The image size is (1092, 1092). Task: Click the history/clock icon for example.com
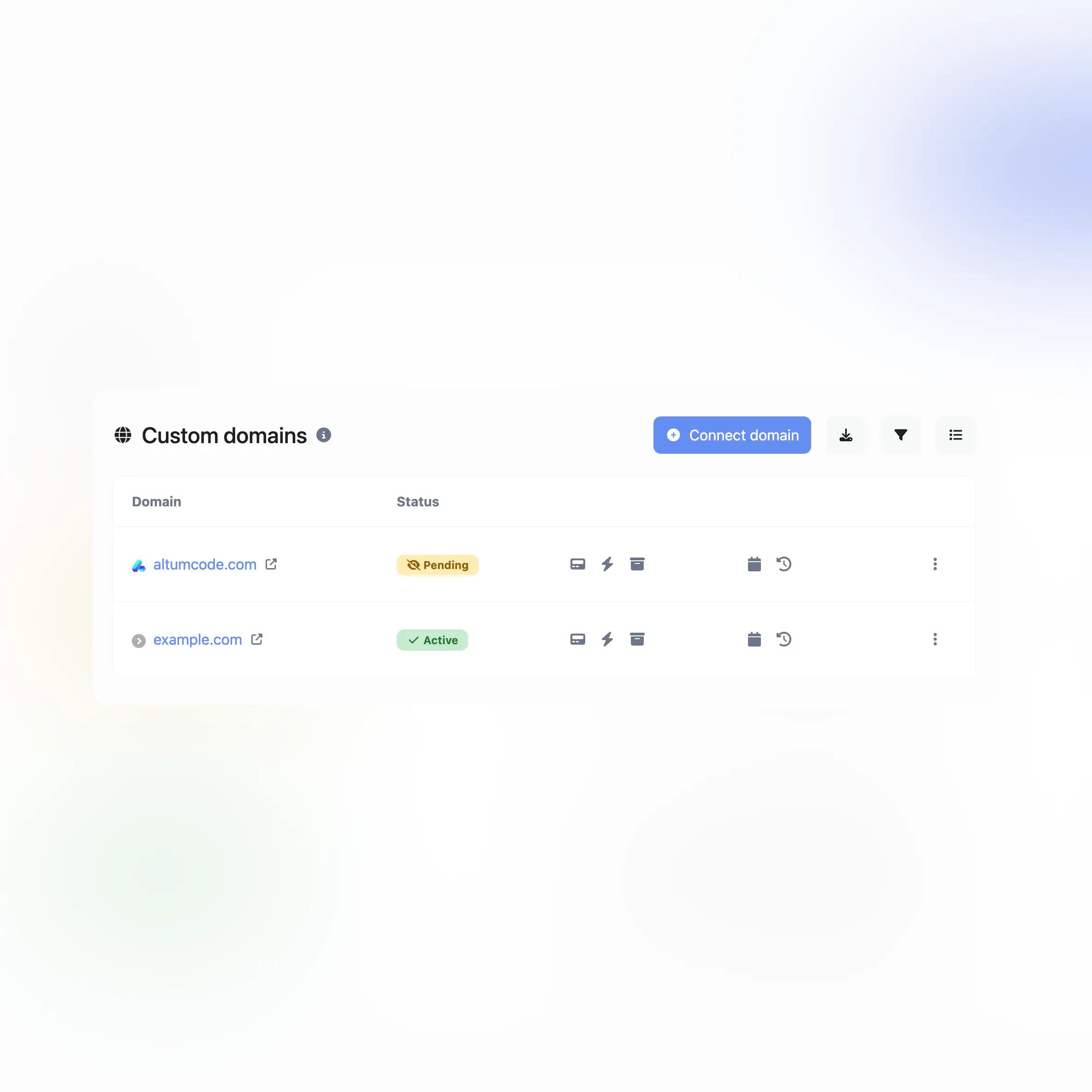coord(784,639)
